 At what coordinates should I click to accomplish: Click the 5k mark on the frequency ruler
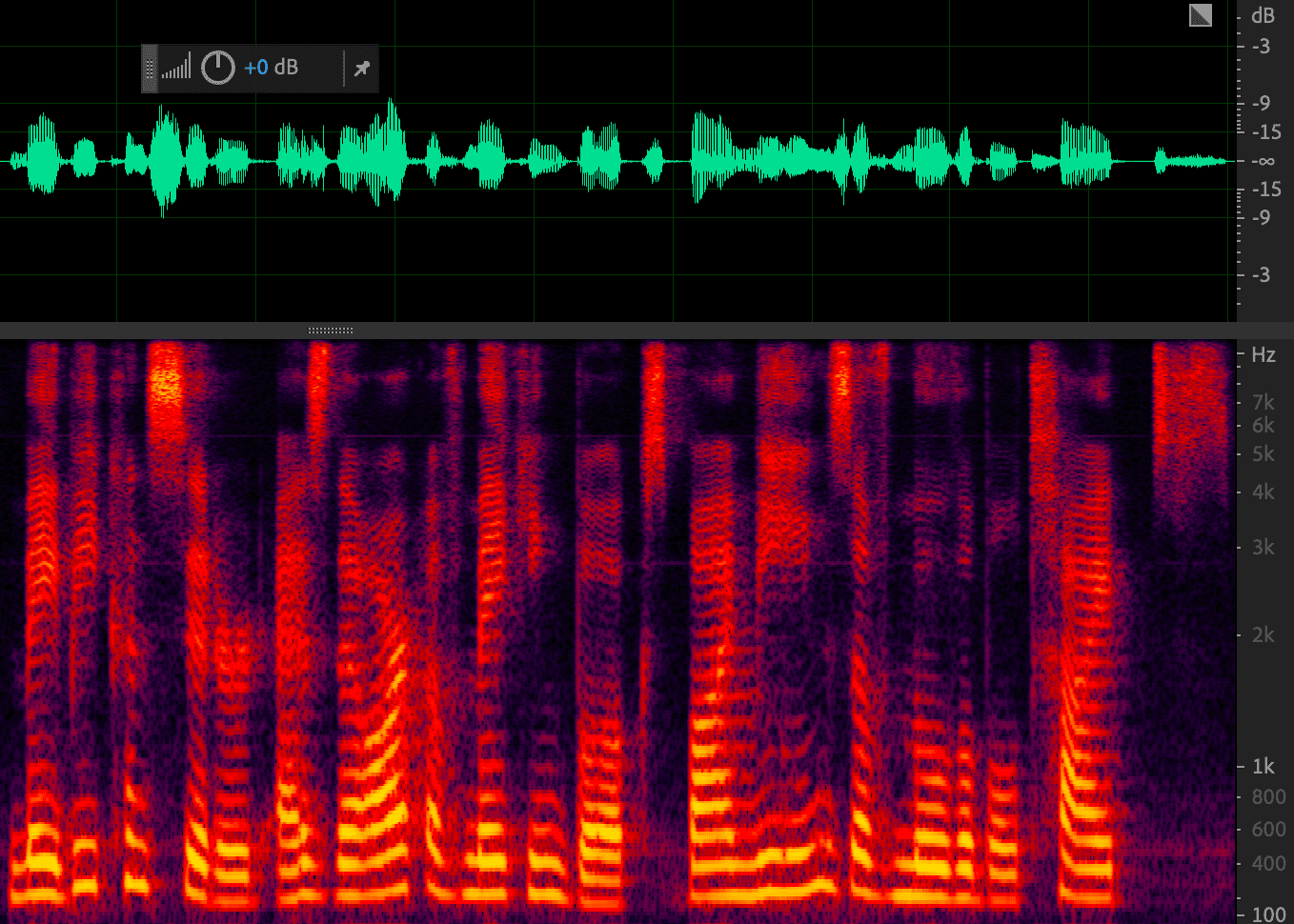[1263, 454]
